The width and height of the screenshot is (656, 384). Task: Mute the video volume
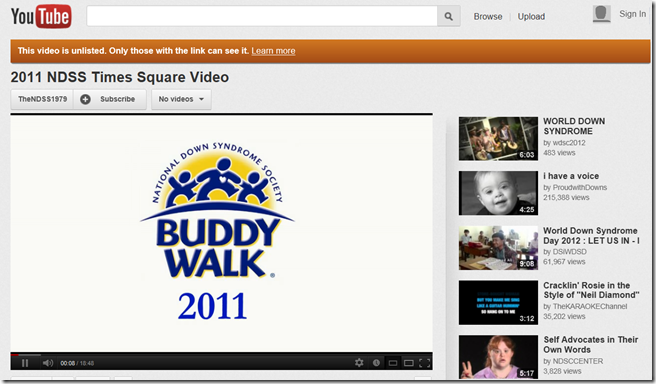(48, 363)
